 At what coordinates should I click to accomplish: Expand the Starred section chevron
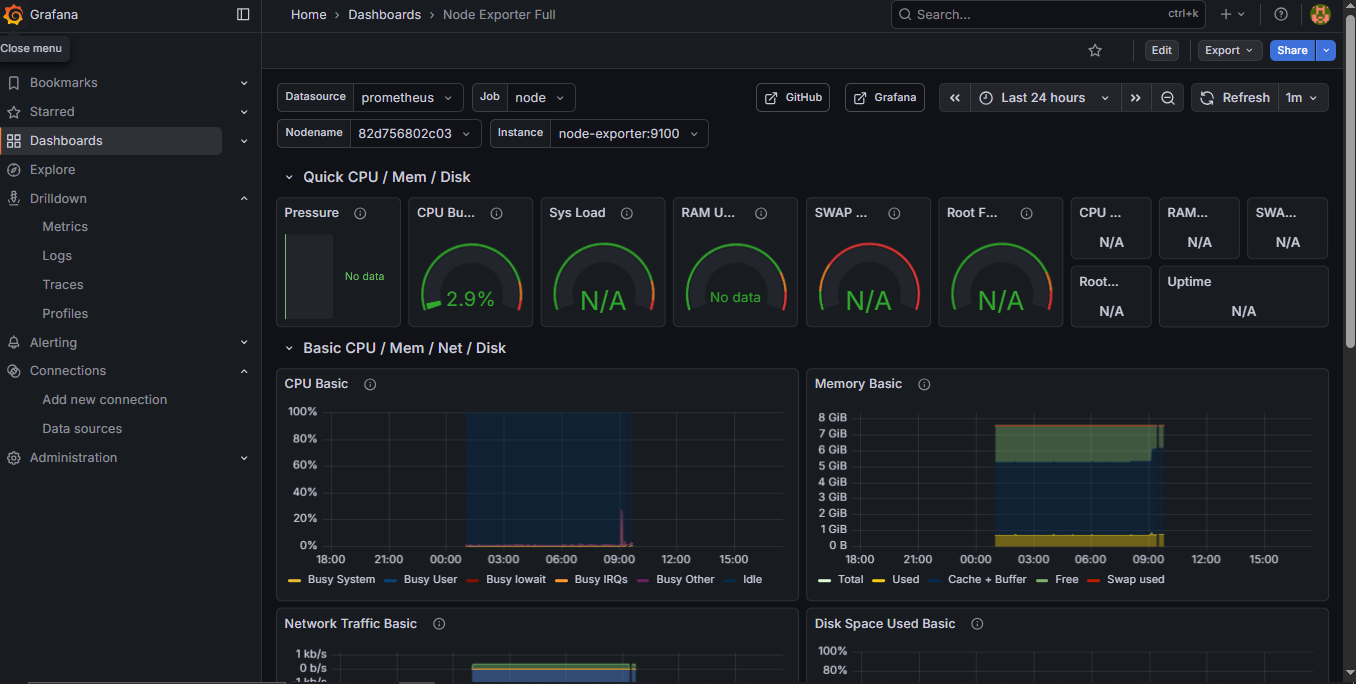pyautogui.click(x=244, y=112)
